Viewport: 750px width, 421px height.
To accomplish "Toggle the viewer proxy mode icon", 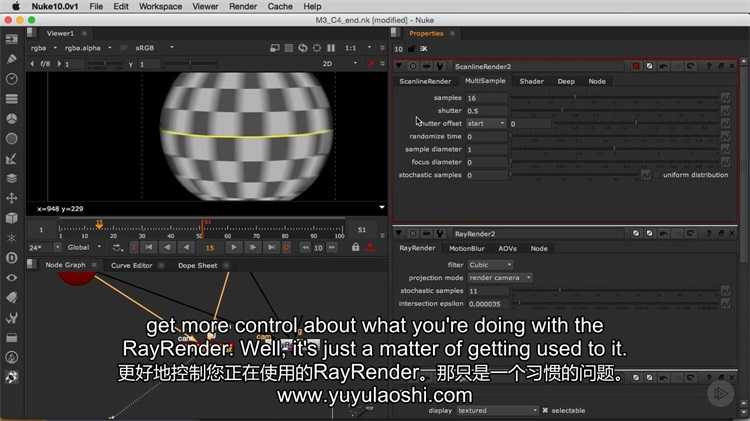I will point(288,48).
